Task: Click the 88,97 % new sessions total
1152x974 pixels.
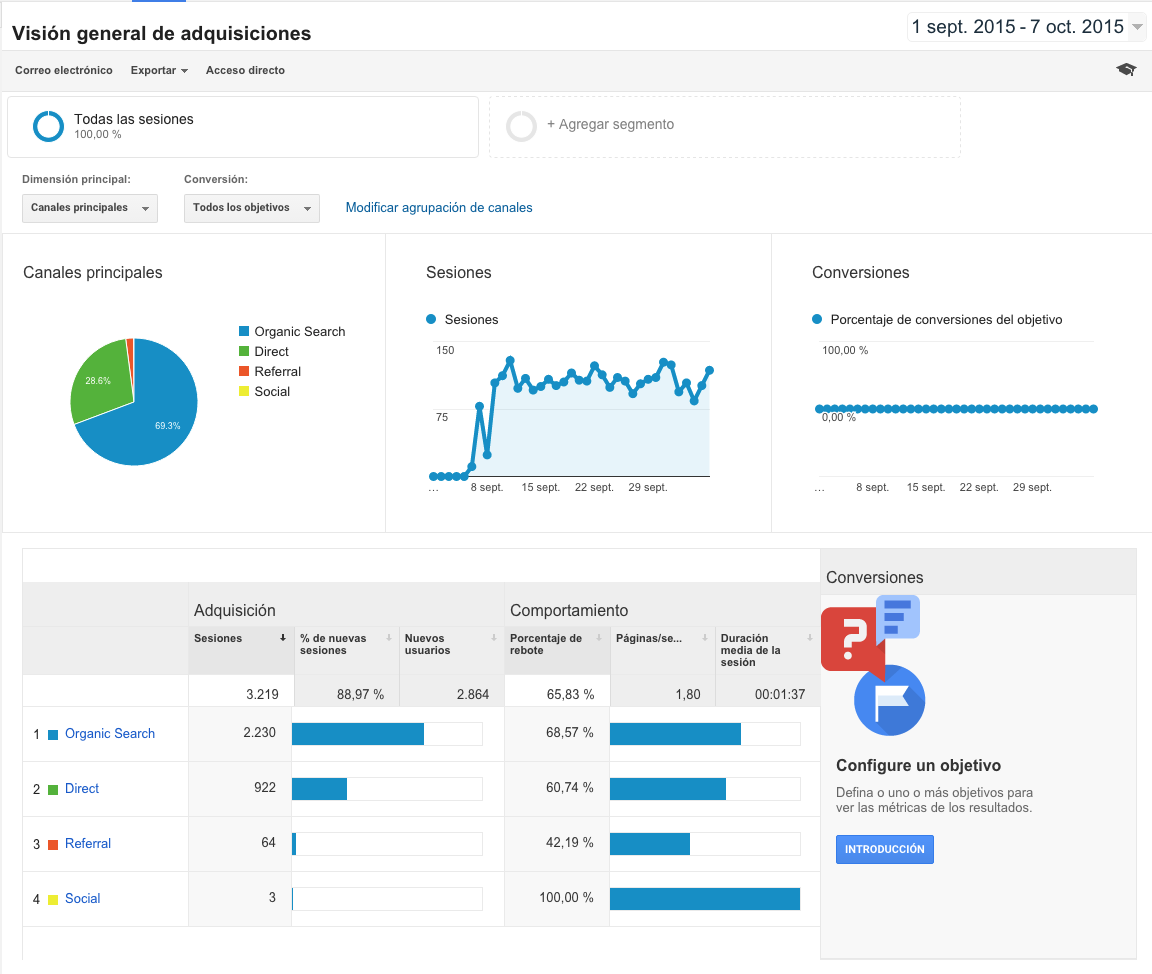Action: (x=360, y=694)
